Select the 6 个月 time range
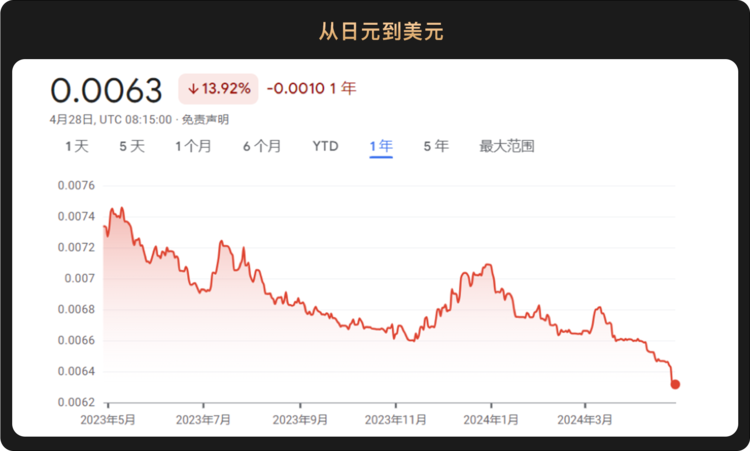 262,146
